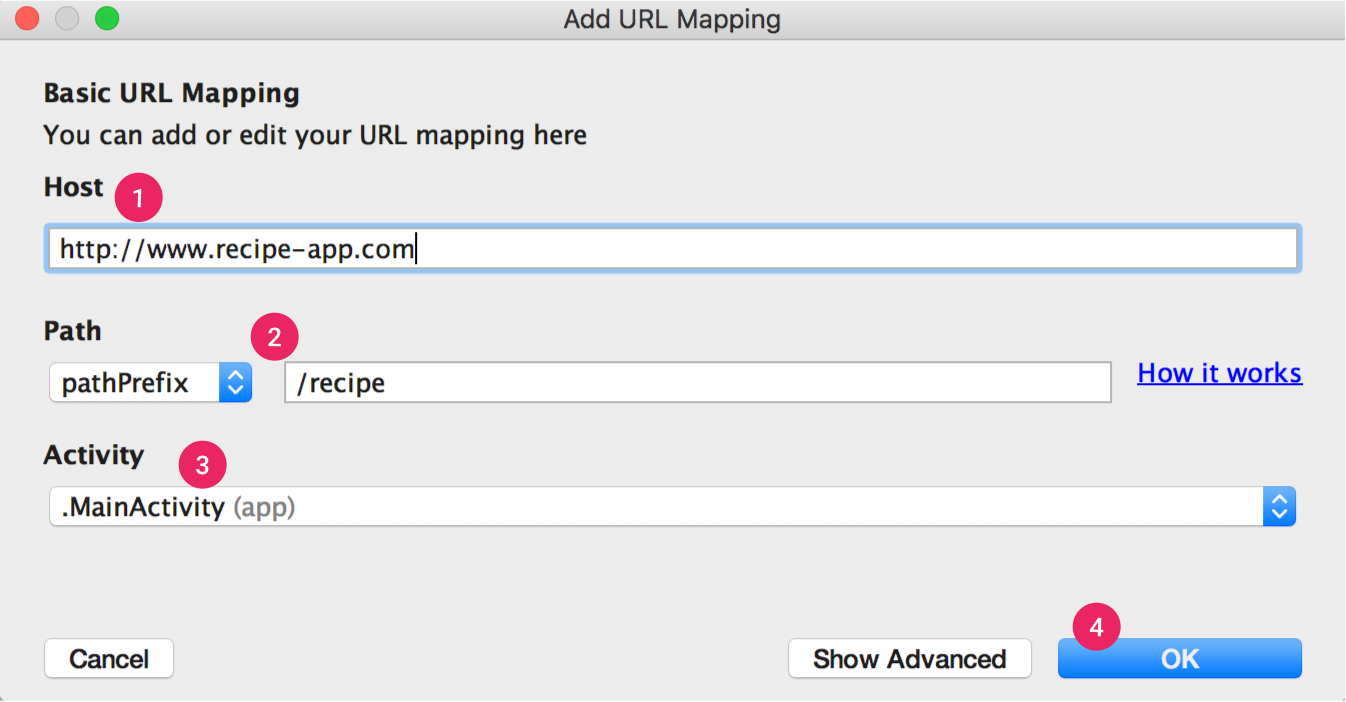
Task: Click Show Advanced to reveal more options
Action: pos(909,658)
